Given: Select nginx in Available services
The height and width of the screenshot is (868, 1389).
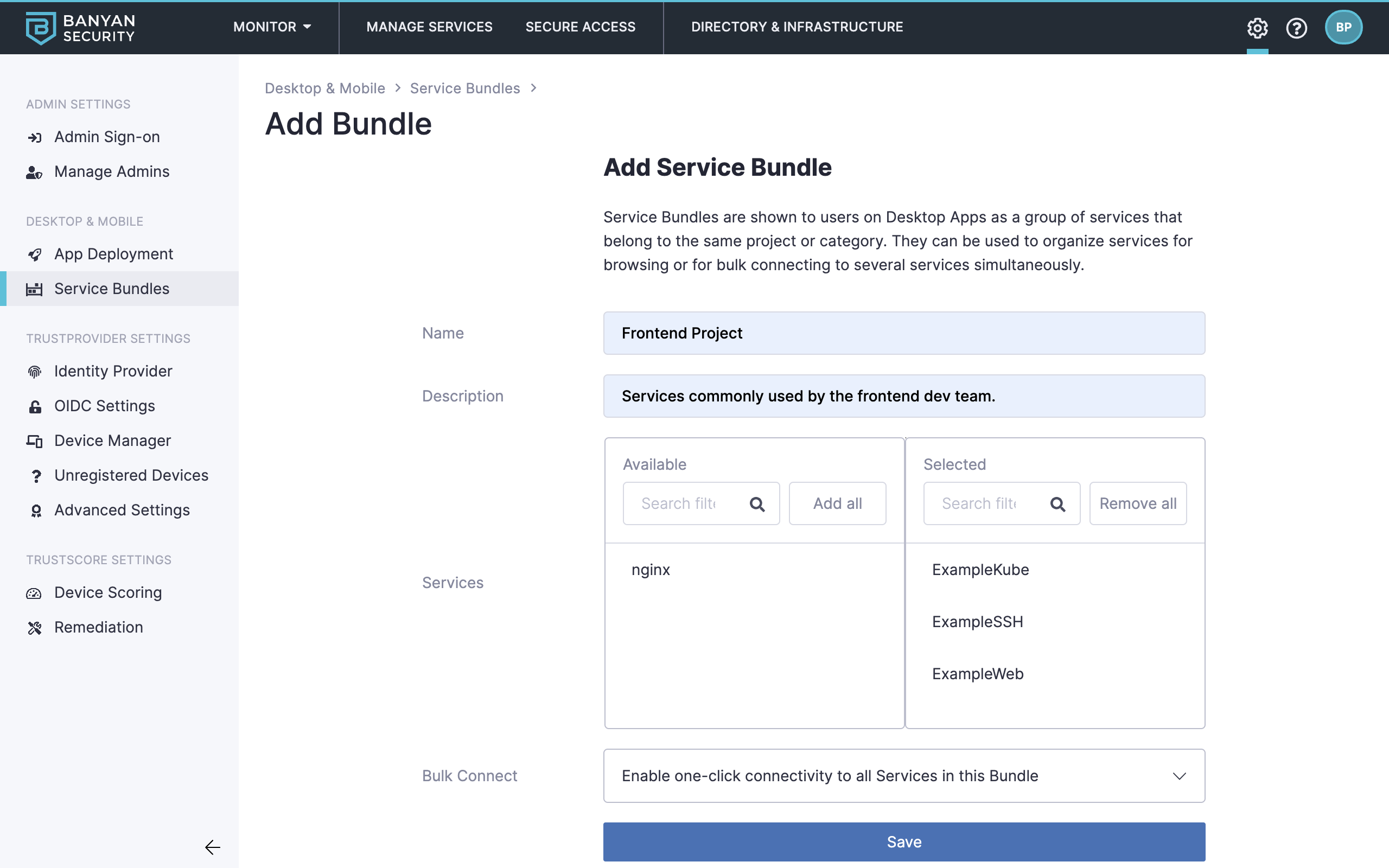Looking at the screenshot, I should coord(651,570).
